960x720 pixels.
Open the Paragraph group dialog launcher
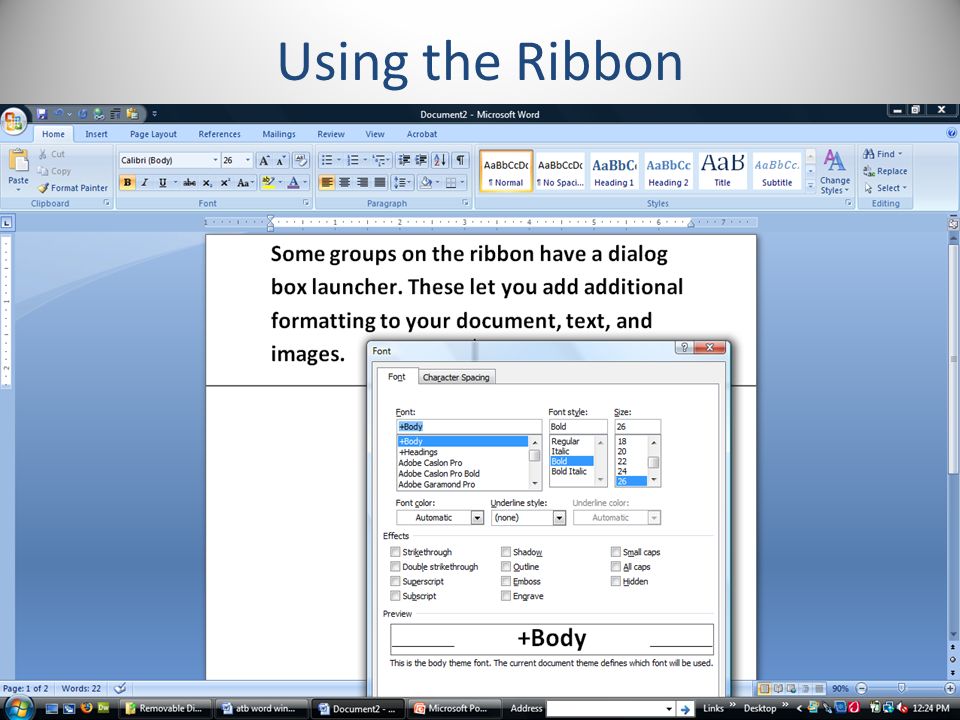pos(465,203)
